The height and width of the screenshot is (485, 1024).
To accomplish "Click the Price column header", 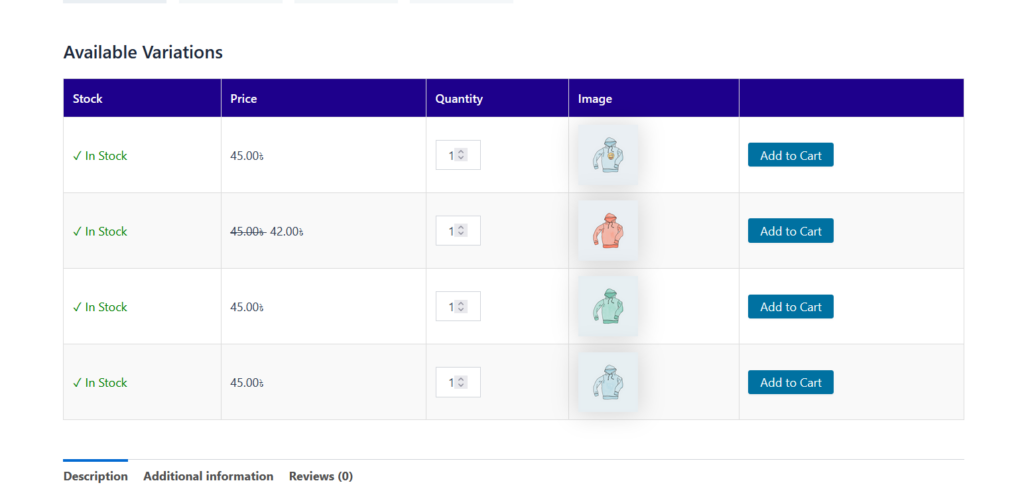I will [x=244, y=99].
